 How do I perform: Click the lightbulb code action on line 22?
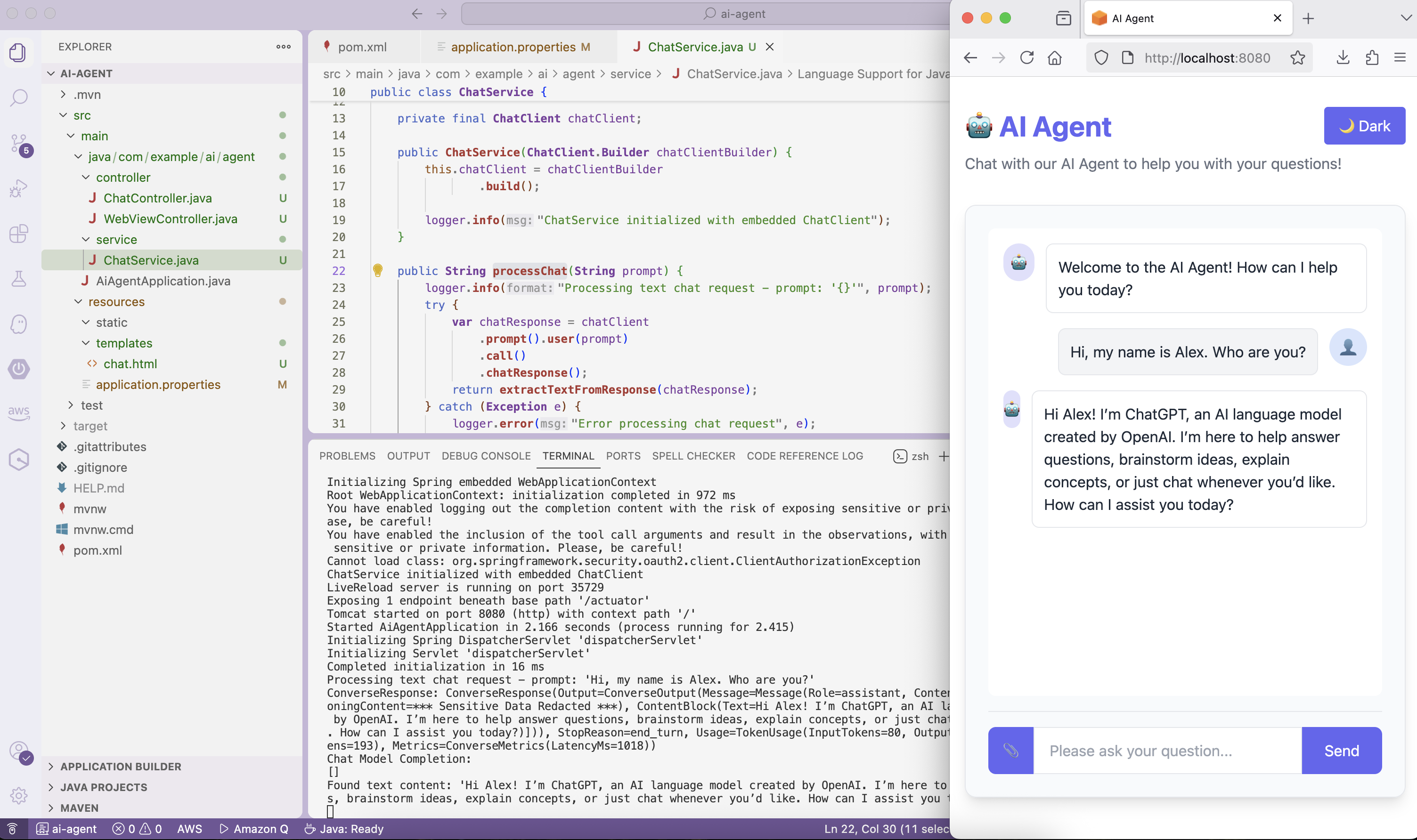(x=378, y=271)
